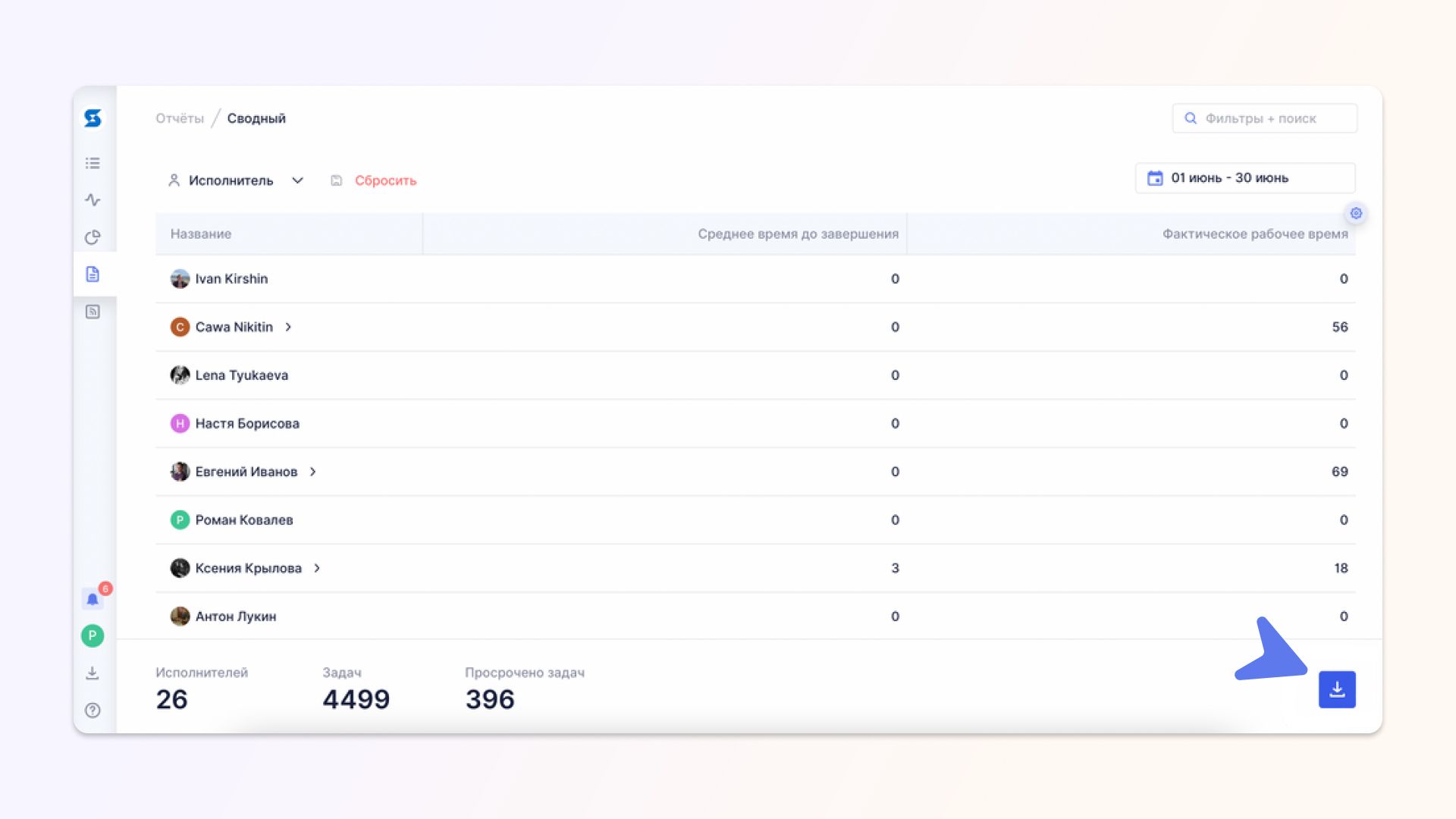Screen dimensions: 1456x819
Task: Expand the Cawa Nikitin row
Action: pos(288,327)
